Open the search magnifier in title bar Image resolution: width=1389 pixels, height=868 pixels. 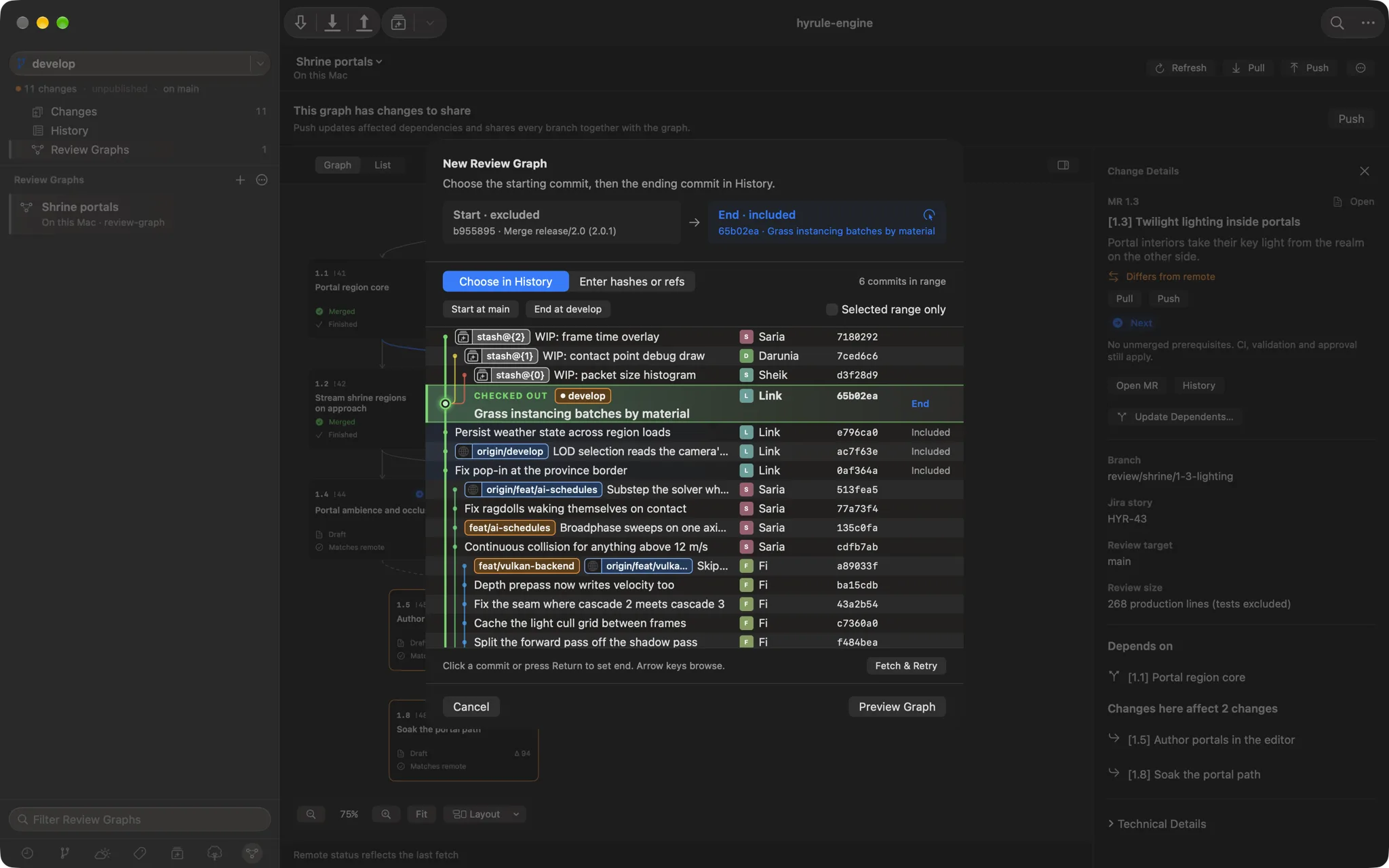(1337, 23)
